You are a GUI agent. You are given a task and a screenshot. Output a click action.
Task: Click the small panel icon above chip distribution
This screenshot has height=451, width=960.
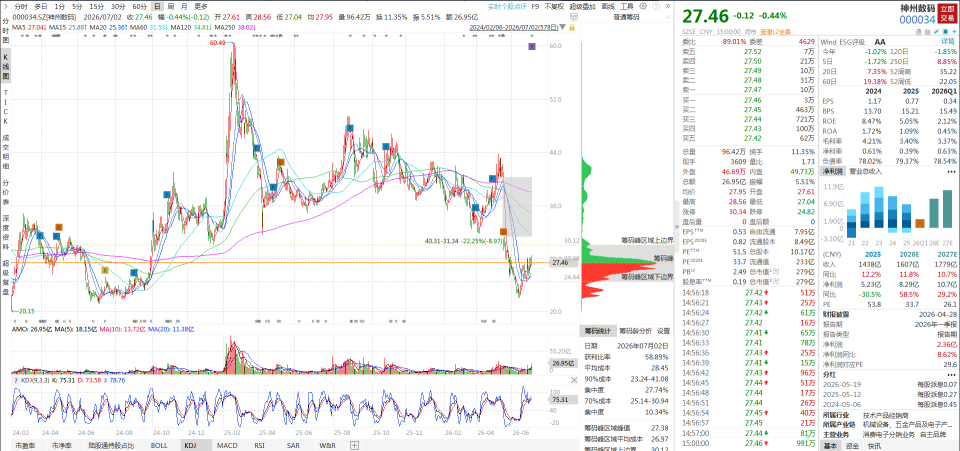[x=574, y=17]
